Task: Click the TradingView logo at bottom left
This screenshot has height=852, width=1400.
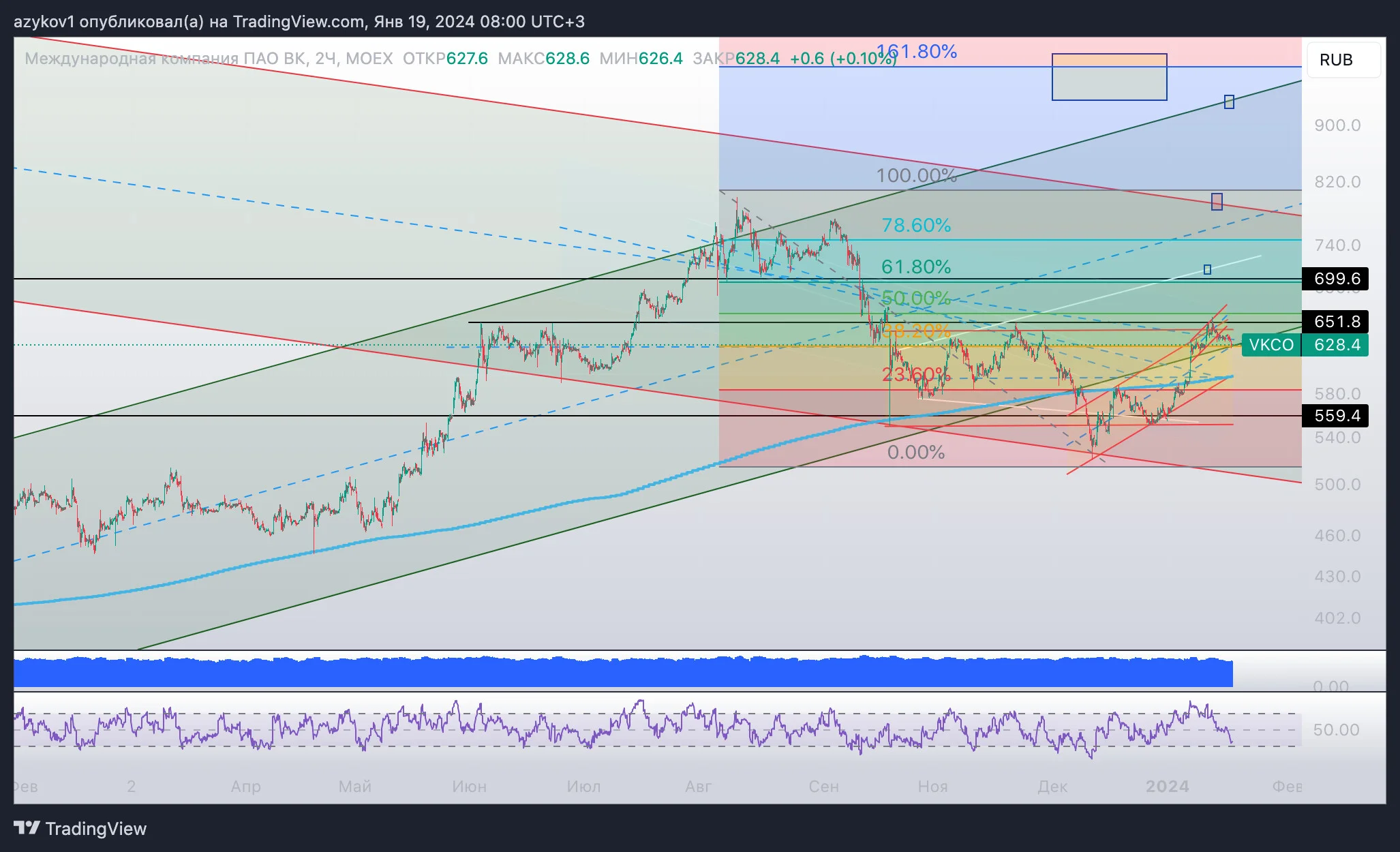Action: coord(80,829)
